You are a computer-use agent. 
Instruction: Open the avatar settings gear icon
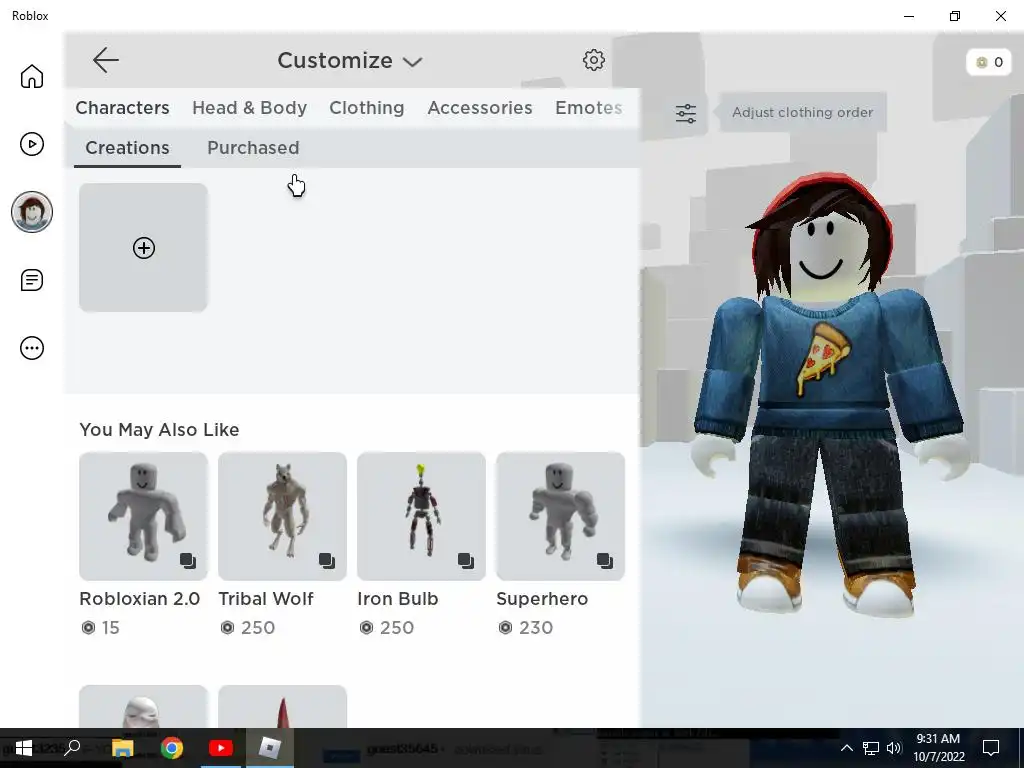point(594,60)
